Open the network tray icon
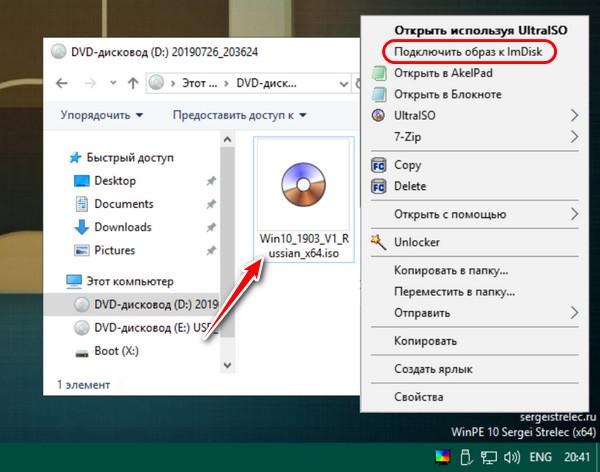The image size is (600, 472). pos(489,457)
